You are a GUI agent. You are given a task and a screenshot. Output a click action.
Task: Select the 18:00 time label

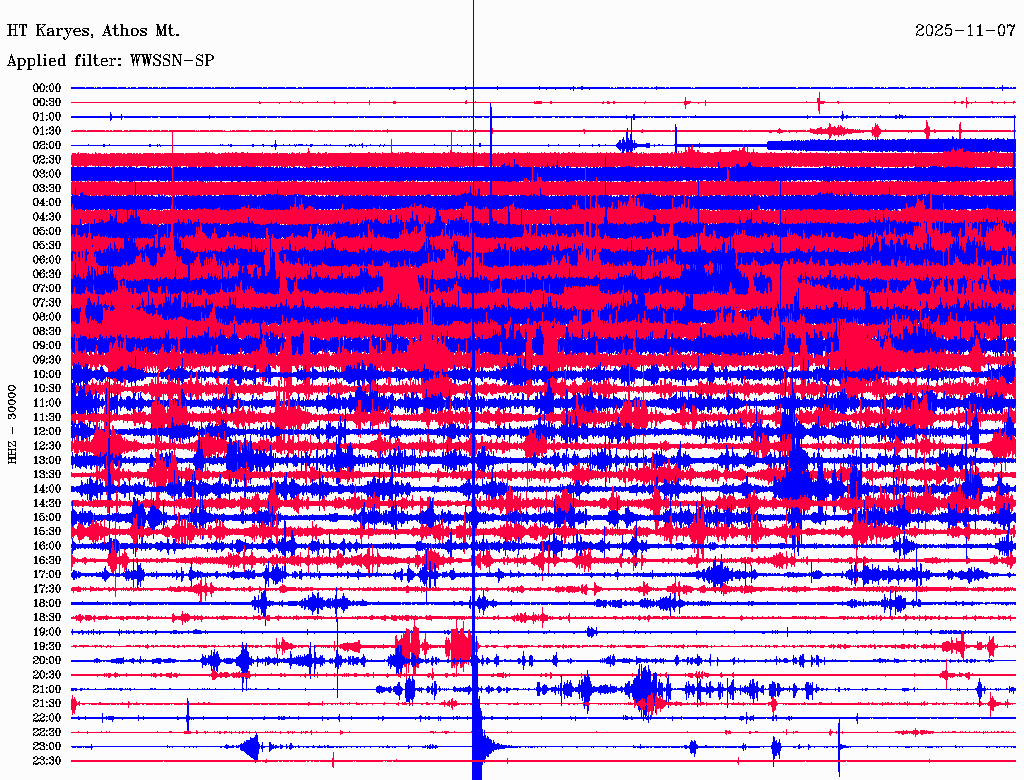47,604
